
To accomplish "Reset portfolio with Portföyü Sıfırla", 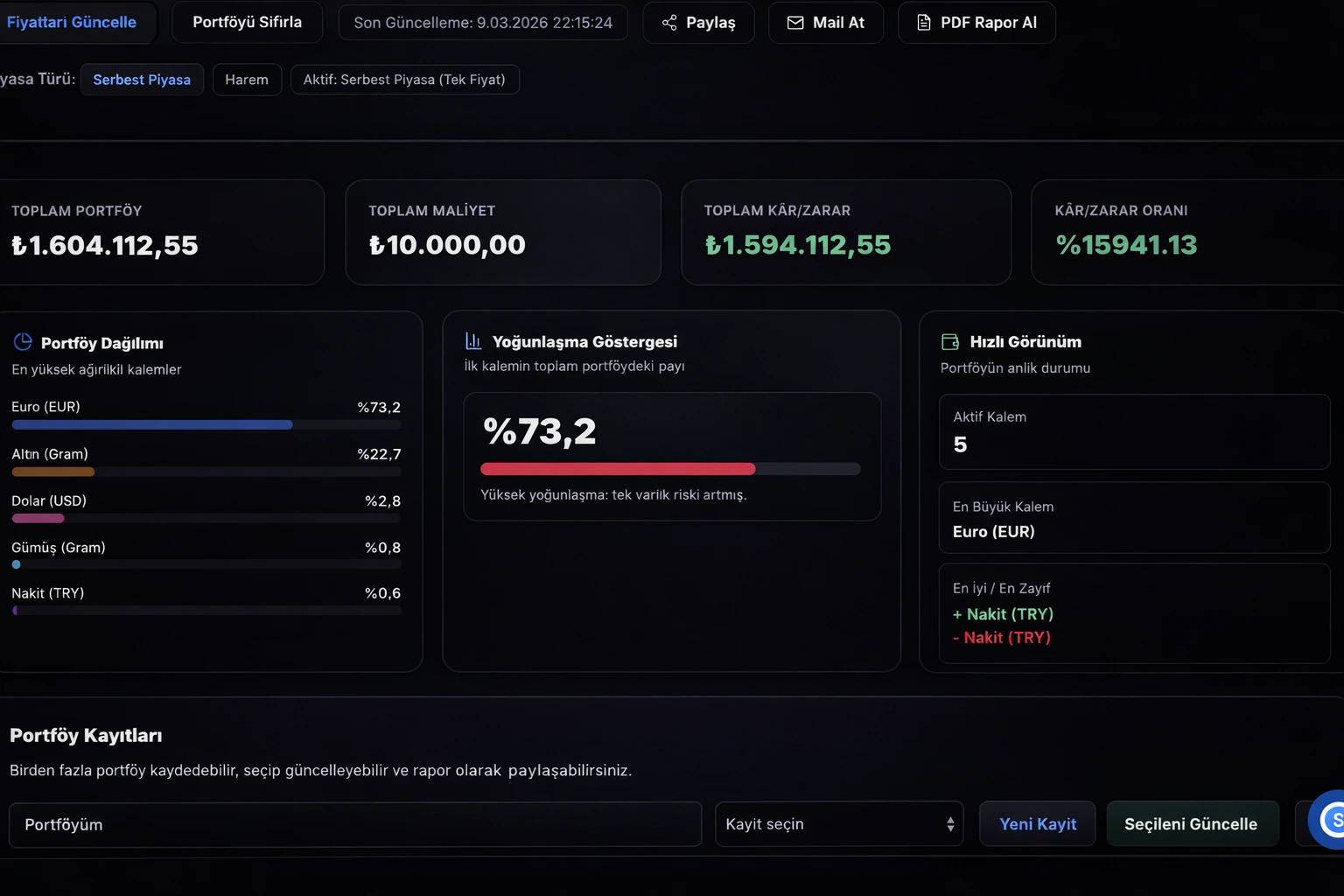I will 247,23.
